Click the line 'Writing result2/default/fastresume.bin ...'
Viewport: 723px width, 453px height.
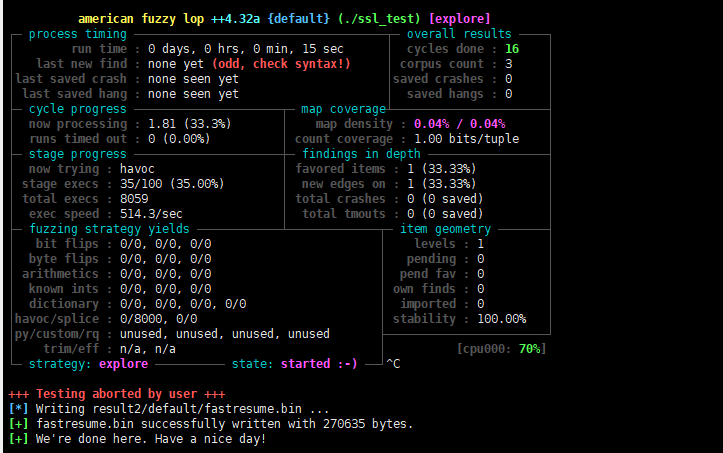click(183, 409)
